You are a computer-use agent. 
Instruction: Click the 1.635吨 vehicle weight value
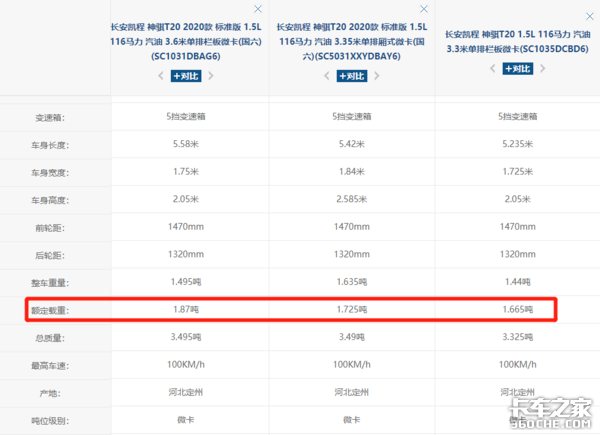352,282
